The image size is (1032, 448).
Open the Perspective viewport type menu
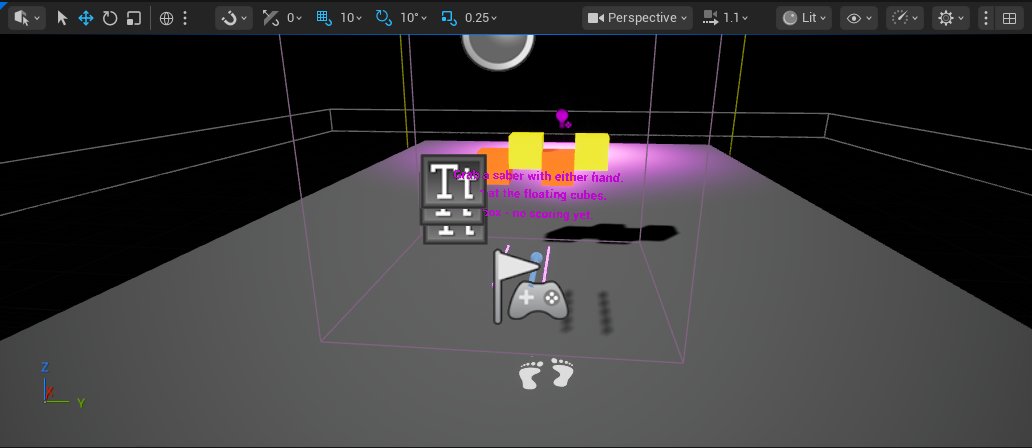click(x=636, y=18)
